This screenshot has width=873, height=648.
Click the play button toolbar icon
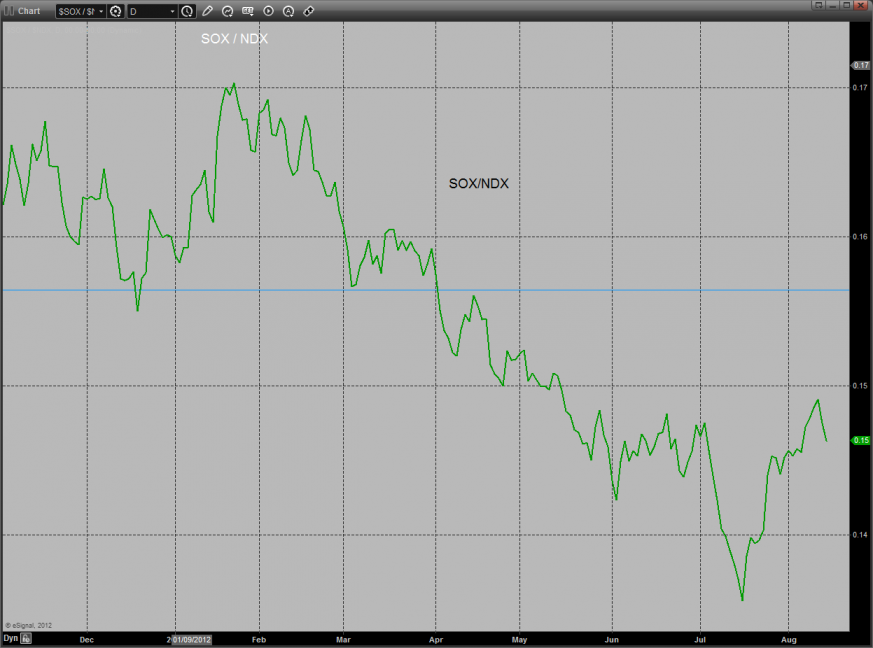click(268, 11)
